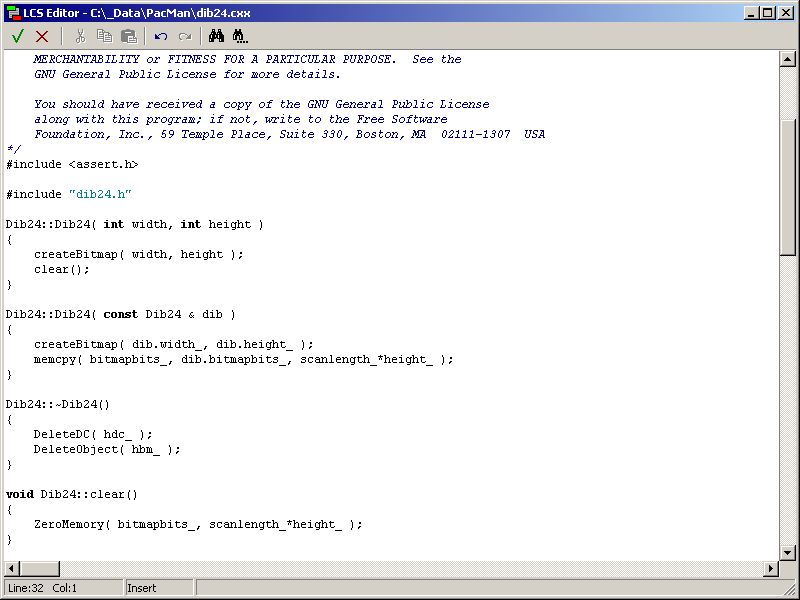Image resolution: width=800 pixels, height=600 pixels.
Task: Open Find using the binoculars icon
Action: coord(214,35)
